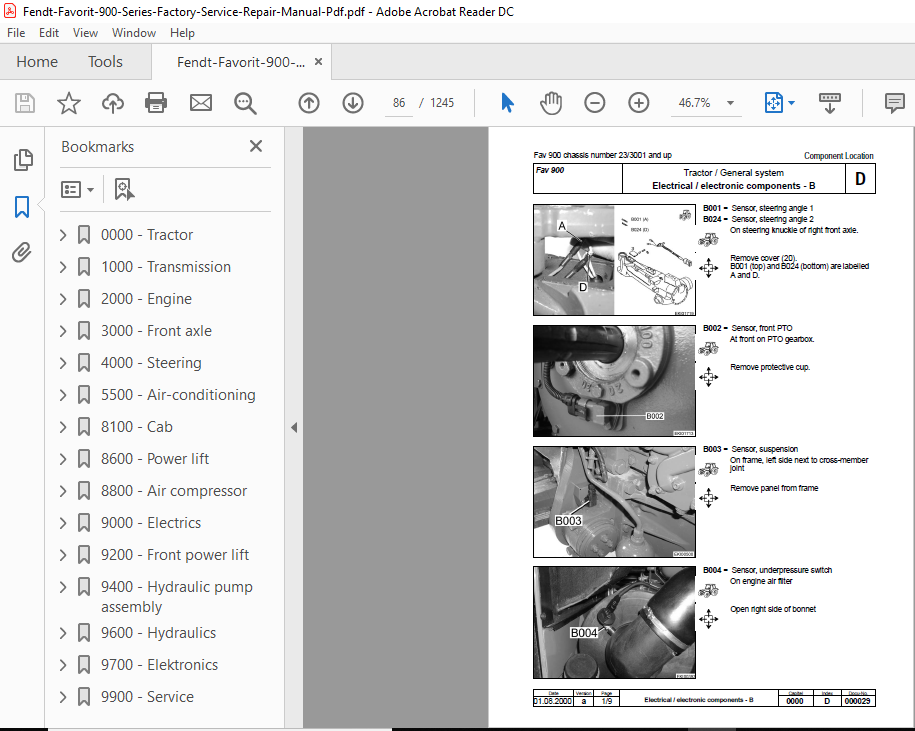
Task: Open the View menu
Action: point(85,33)
